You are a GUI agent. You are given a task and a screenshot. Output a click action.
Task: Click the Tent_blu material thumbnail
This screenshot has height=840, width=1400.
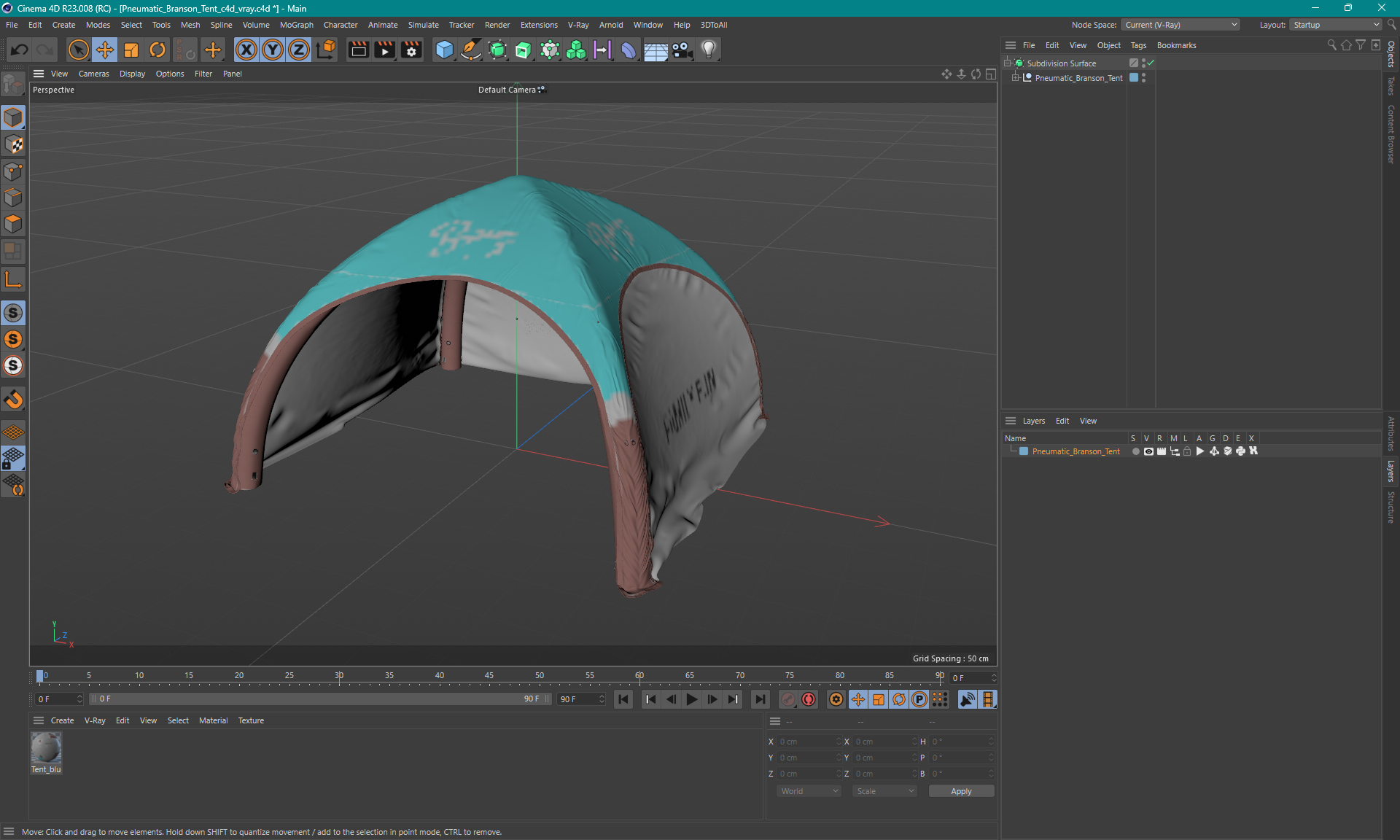46,748
